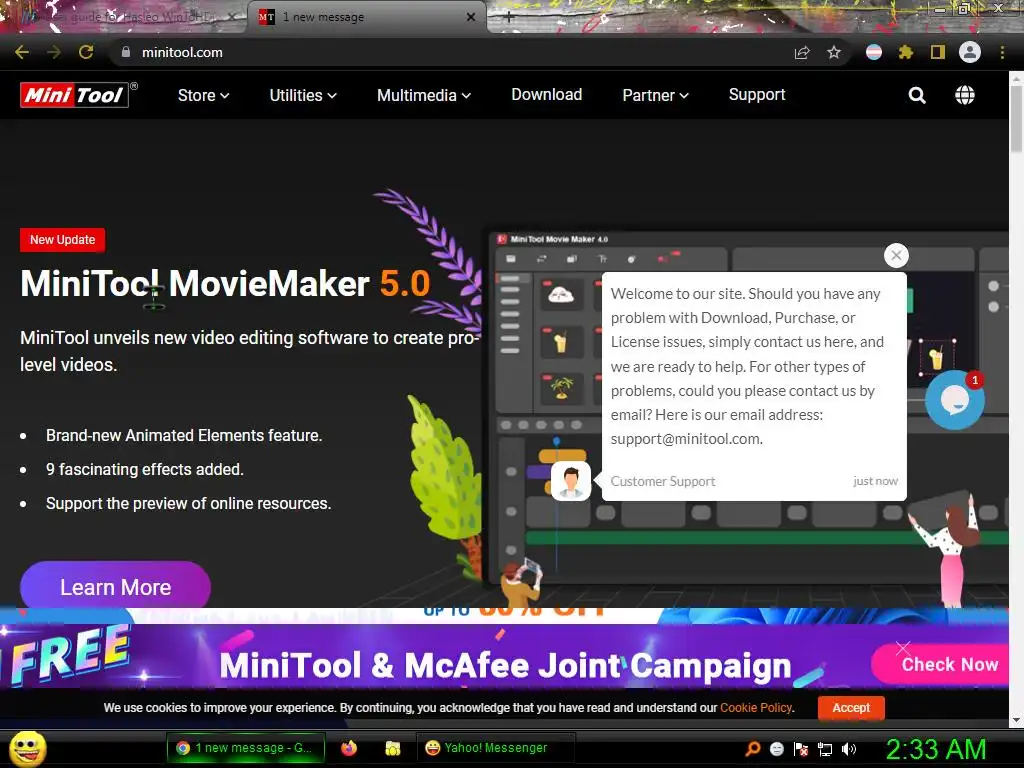The width and height of the screenshot is (1024, 768).
Task: Share this page icon in address bar
Action: click(x=802, y=52)
